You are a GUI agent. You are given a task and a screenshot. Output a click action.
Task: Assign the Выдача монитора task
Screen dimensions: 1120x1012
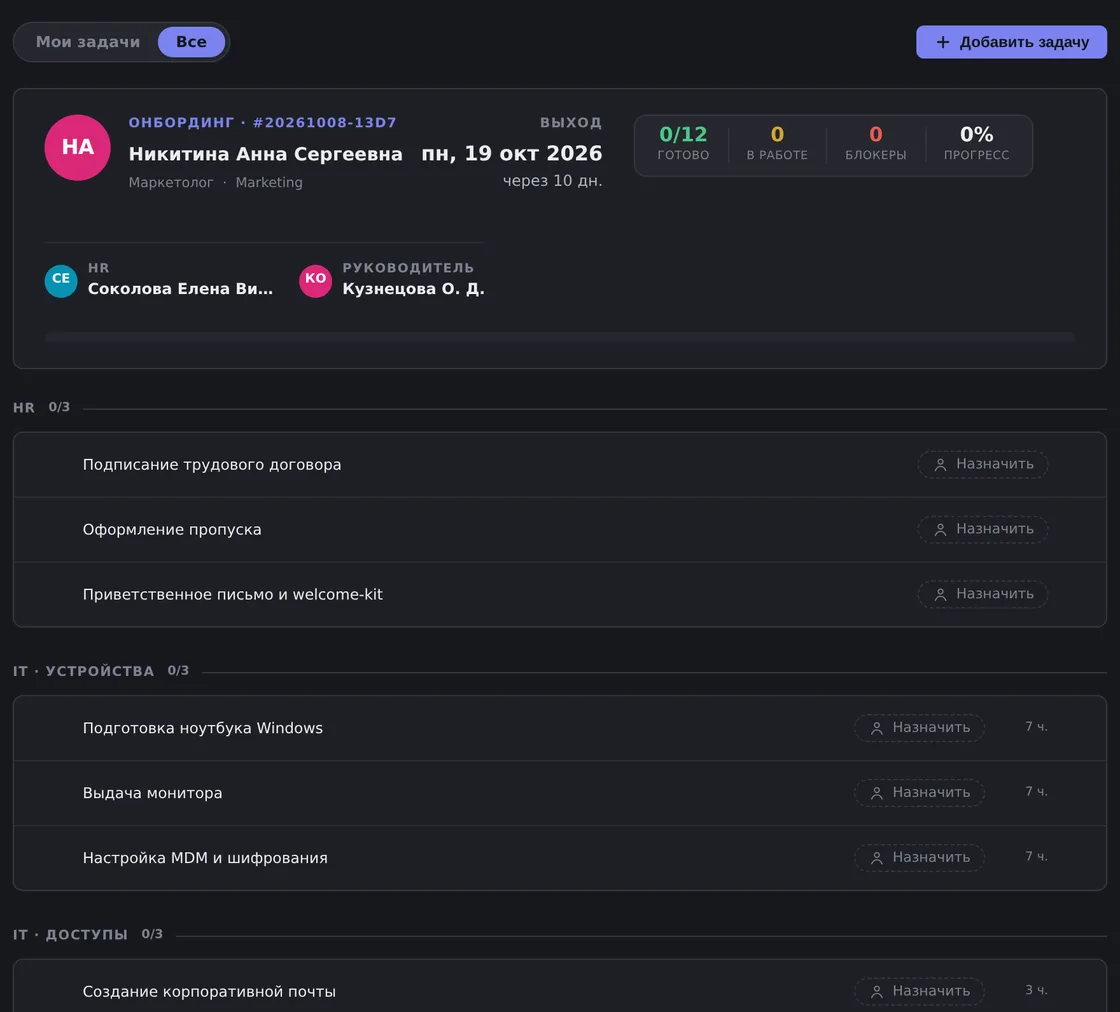[919, 793]
